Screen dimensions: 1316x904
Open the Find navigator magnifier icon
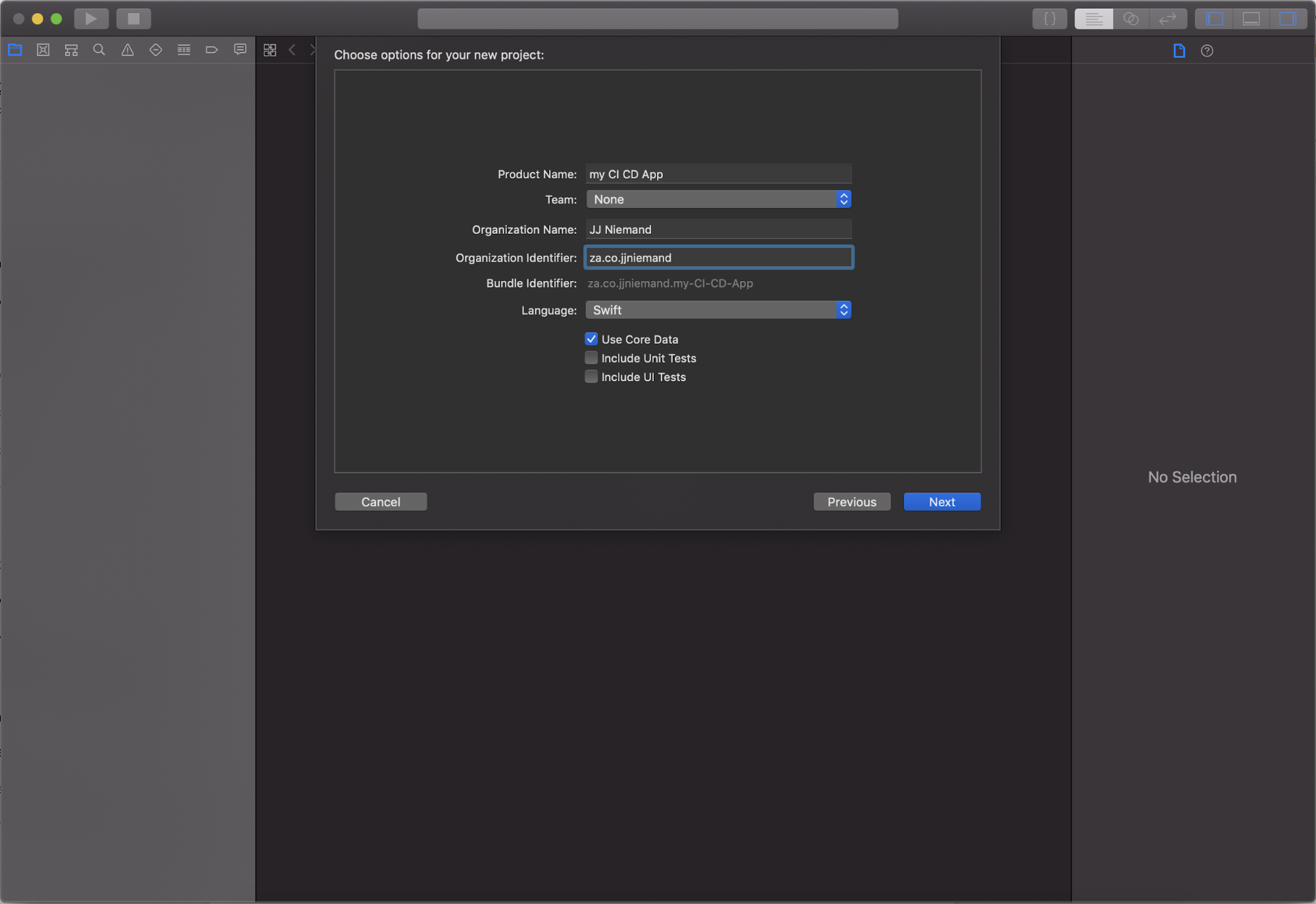pyautogui.click(x=99, y=50)
